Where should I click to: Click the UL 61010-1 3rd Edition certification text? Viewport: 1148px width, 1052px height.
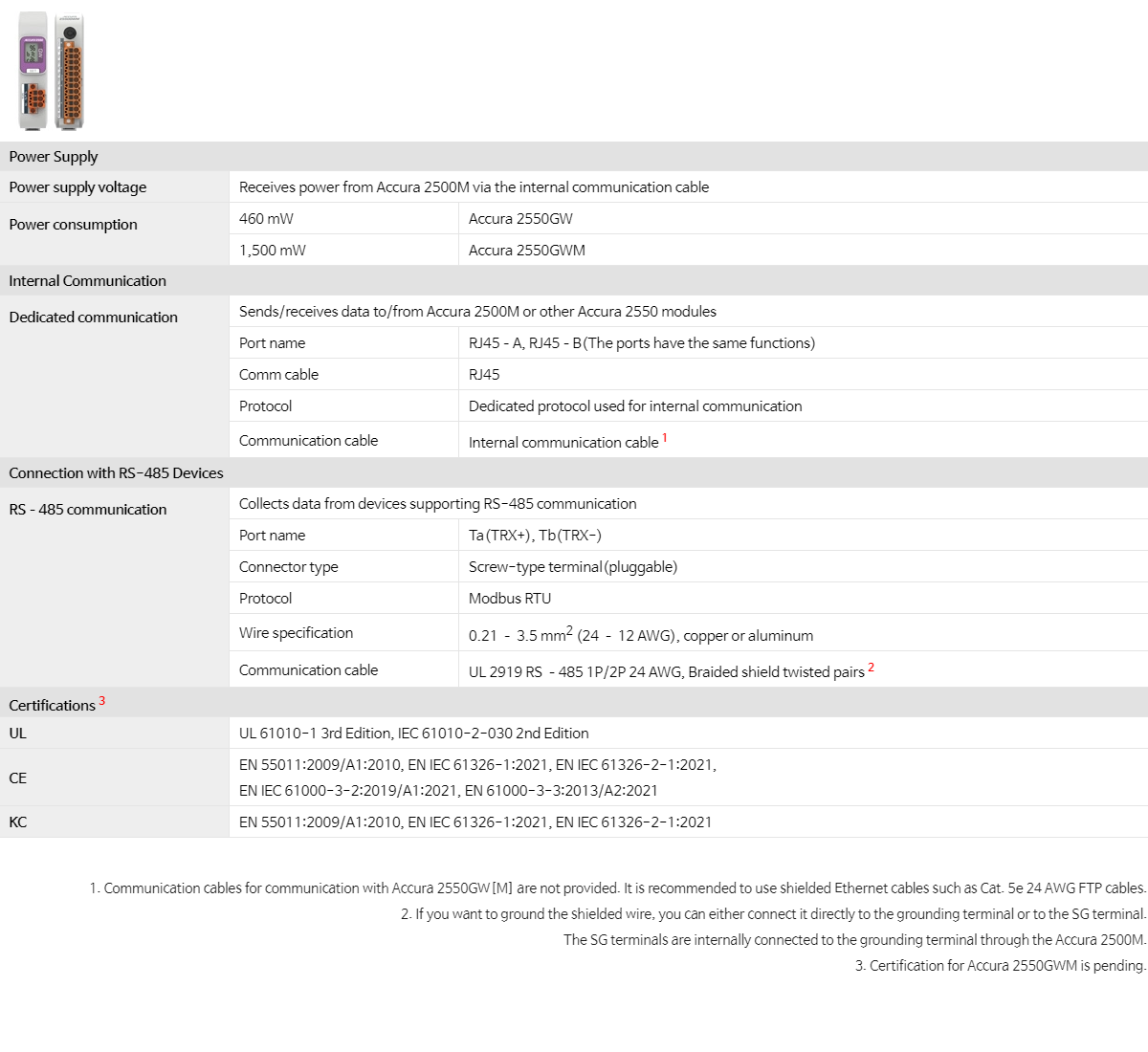click(413, 734)
